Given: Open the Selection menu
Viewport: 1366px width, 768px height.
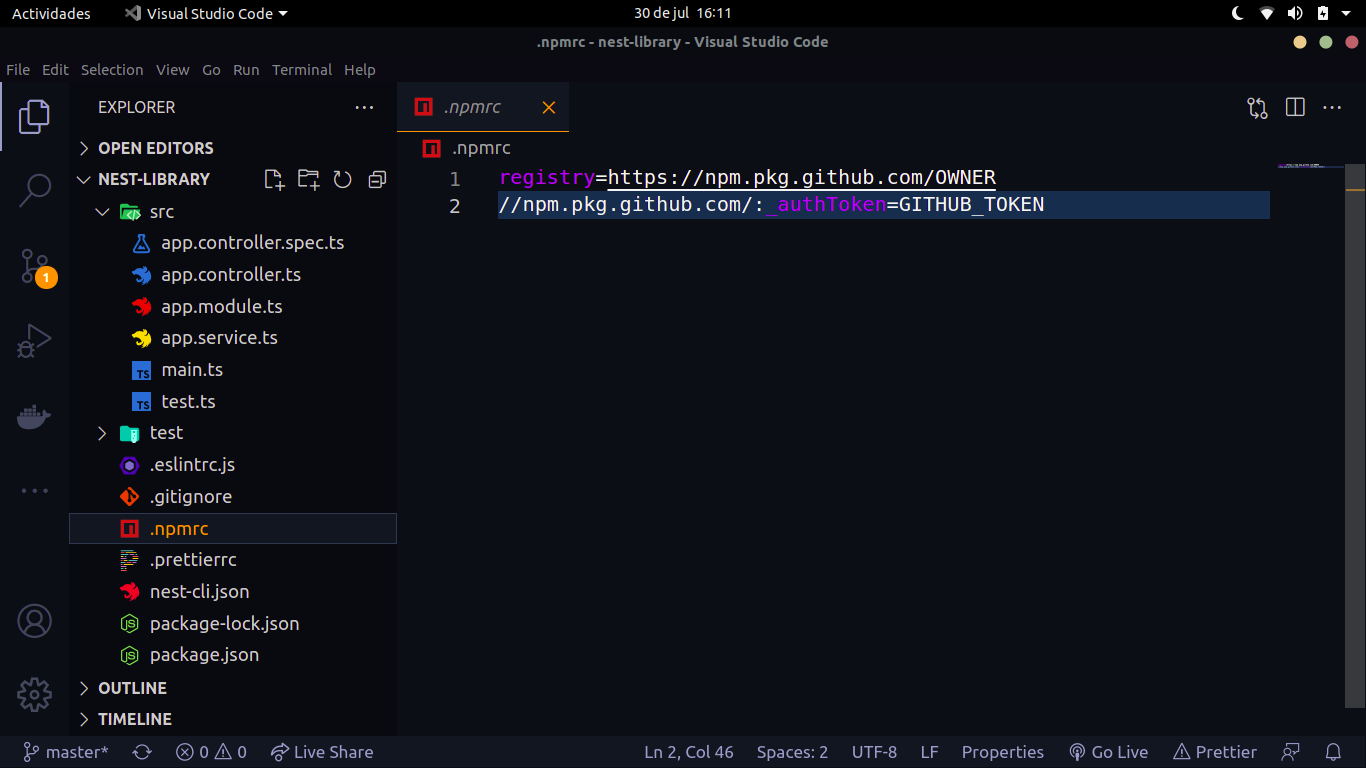Looking at the screenshot, I should [112, 70].
